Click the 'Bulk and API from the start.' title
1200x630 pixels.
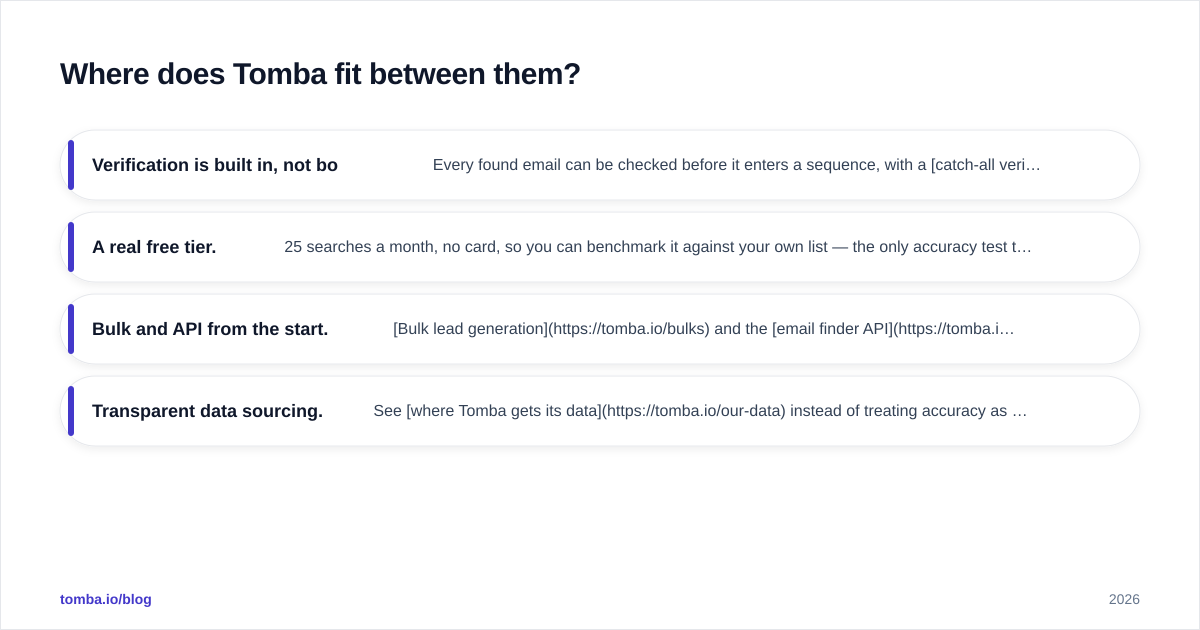point(210,329)
